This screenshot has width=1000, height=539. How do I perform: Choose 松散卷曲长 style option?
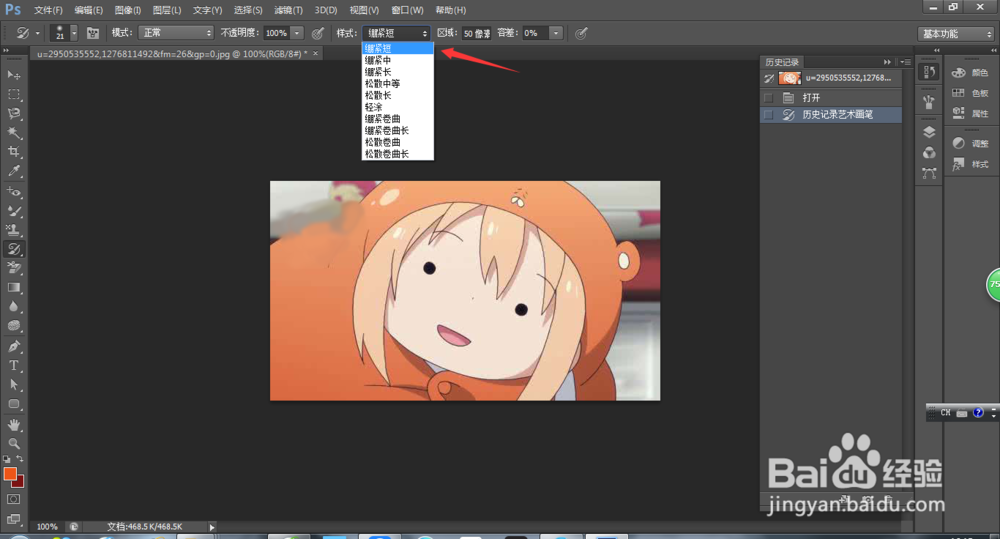pos(397,154)
